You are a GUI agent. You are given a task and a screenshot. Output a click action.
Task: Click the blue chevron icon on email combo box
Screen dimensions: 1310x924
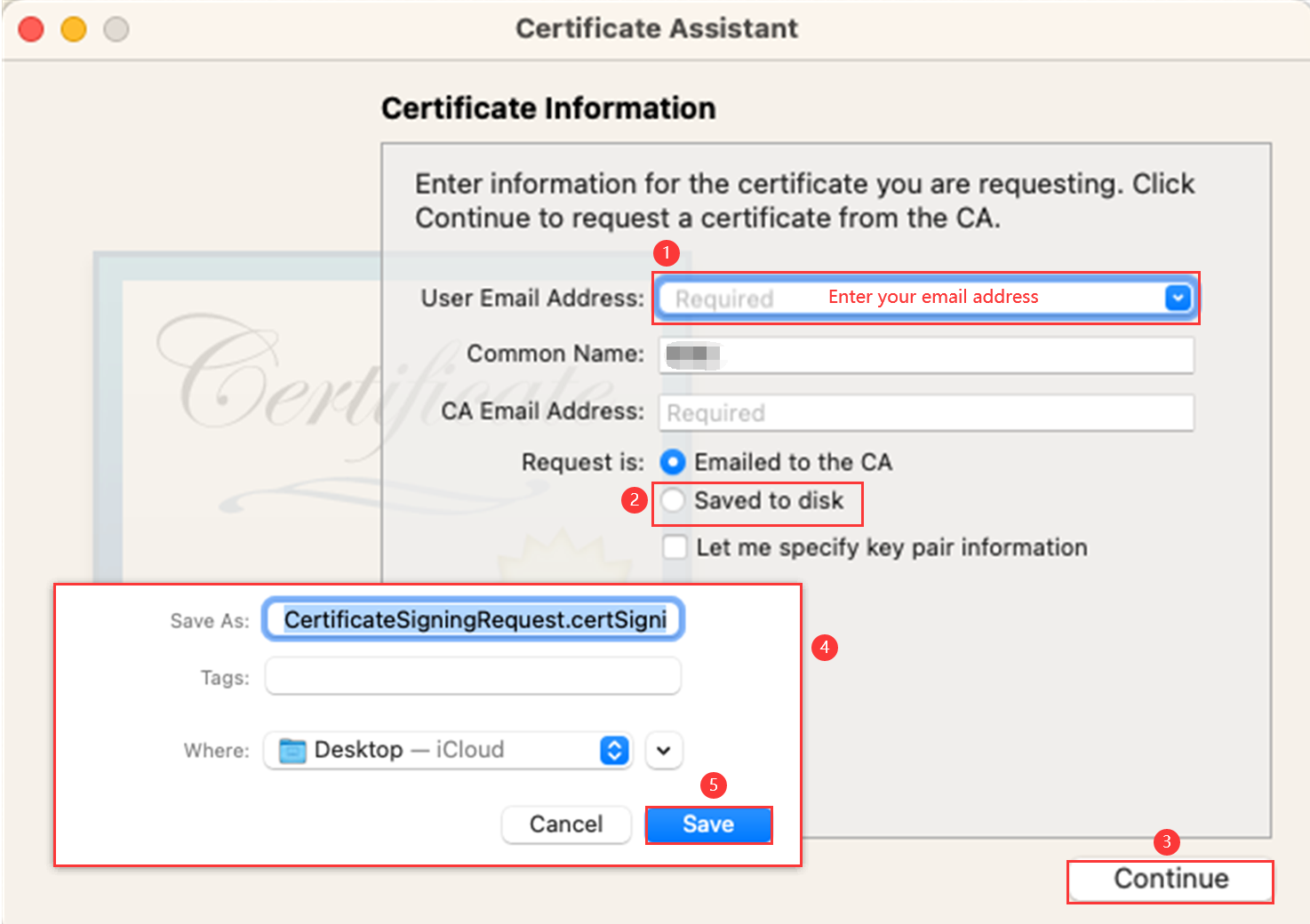(1178, 298)
